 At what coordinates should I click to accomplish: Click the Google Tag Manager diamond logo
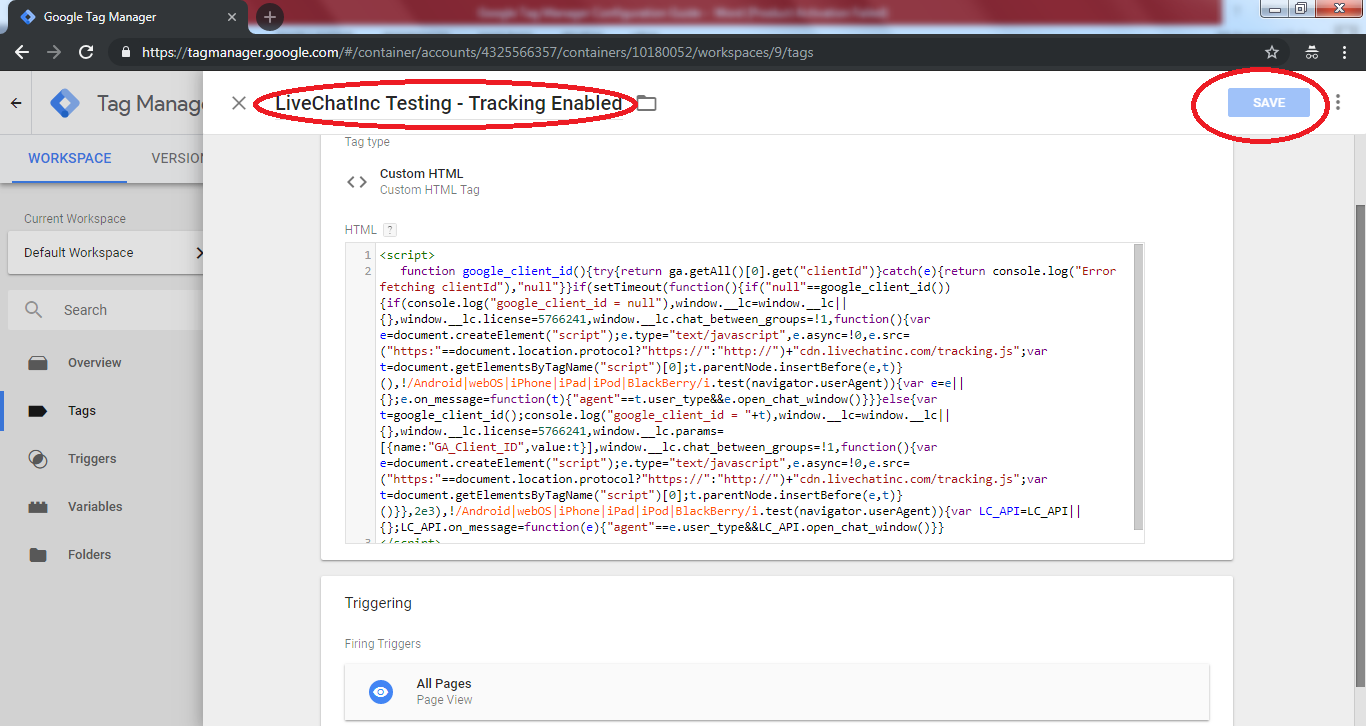click(65, 103)
